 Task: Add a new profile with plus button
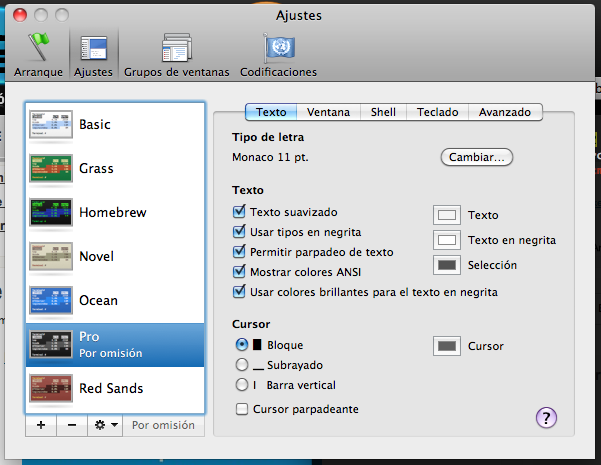[x=40, y=425]
